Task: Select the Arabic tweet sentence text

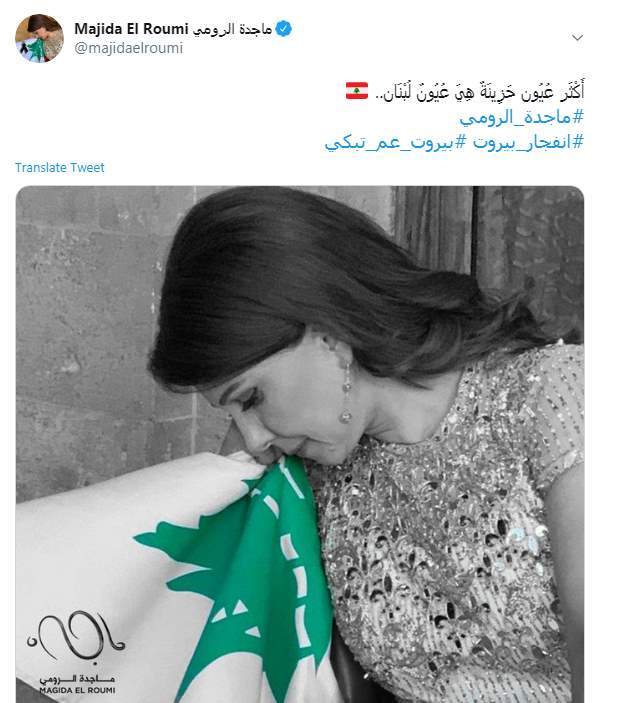Action: [479, 91]
